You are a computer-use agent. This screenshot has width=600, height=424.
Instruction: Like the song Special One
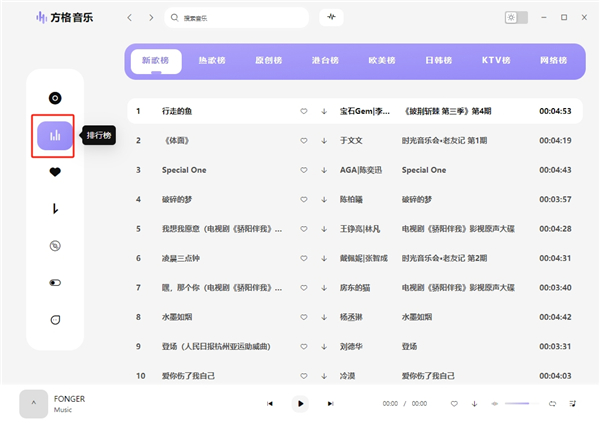point(304,170)
